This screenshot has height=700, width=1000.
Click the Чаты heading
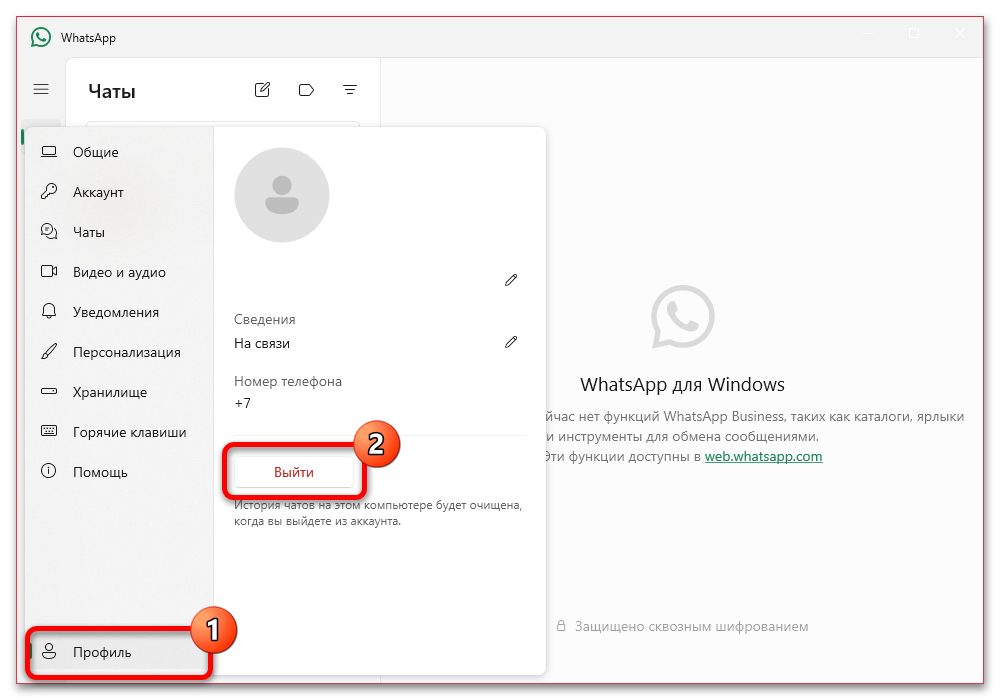point(112,92)
